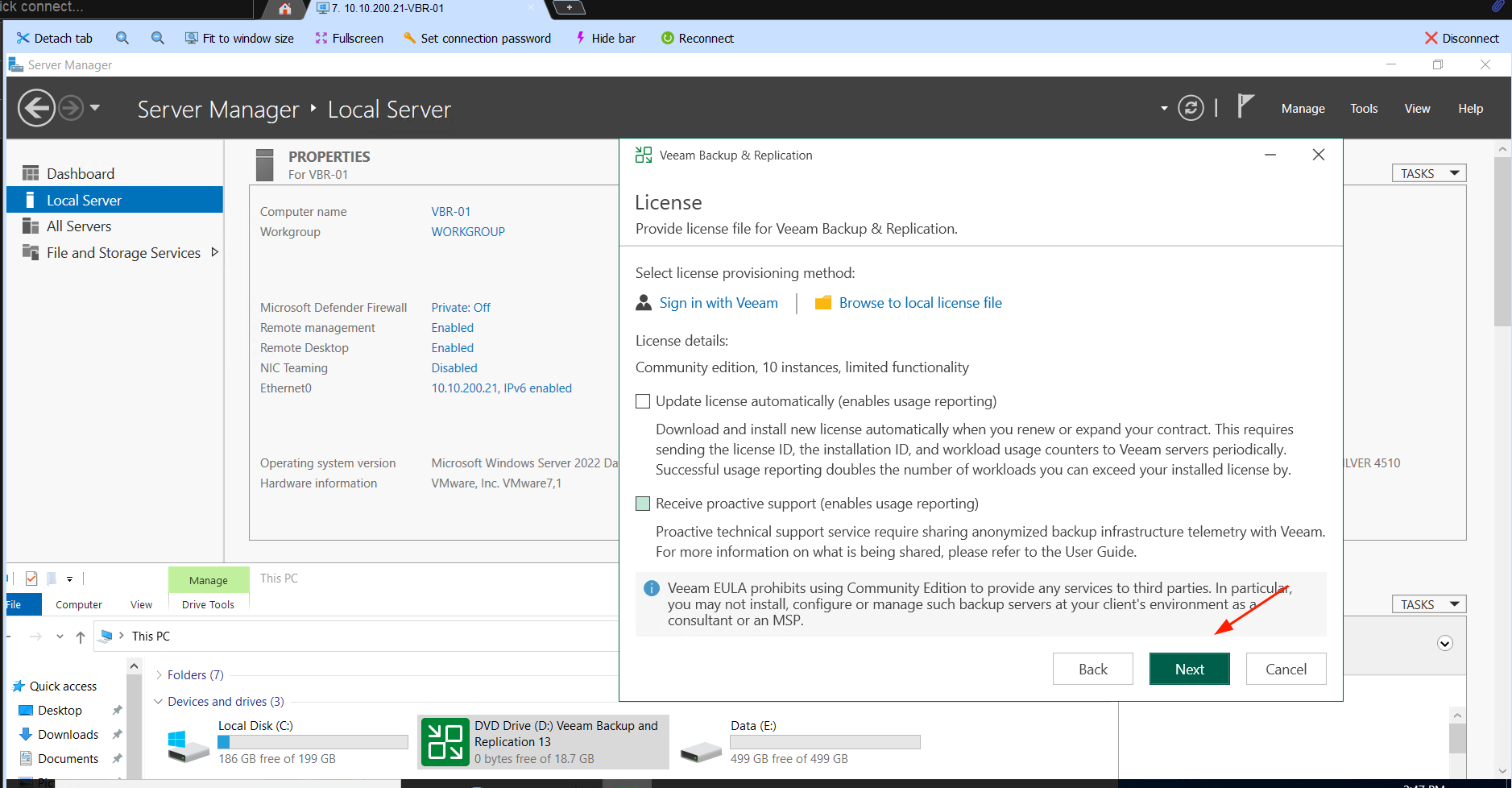The image size is (1512, 788).
Task: Open the View tab in File Explorer
Action: point(141,605)
